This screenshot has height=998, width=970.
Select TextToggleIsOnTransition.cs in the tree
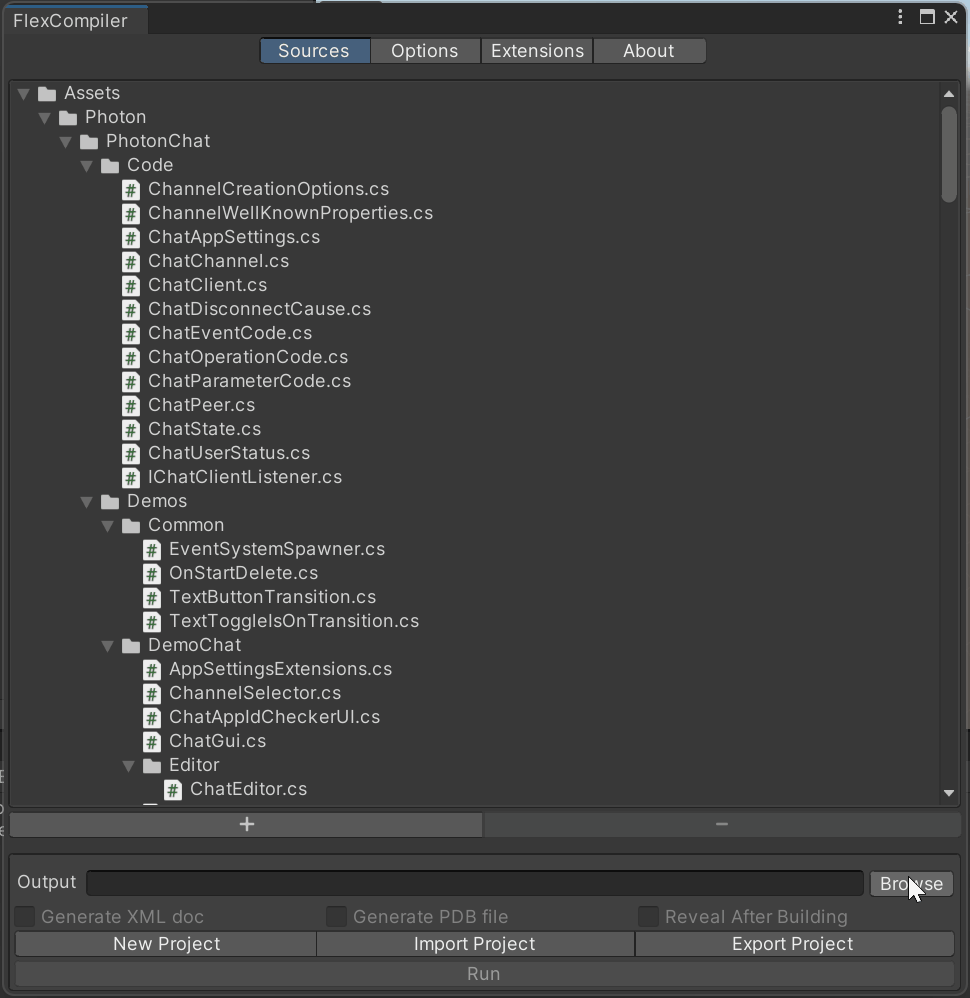click(294, 621)
